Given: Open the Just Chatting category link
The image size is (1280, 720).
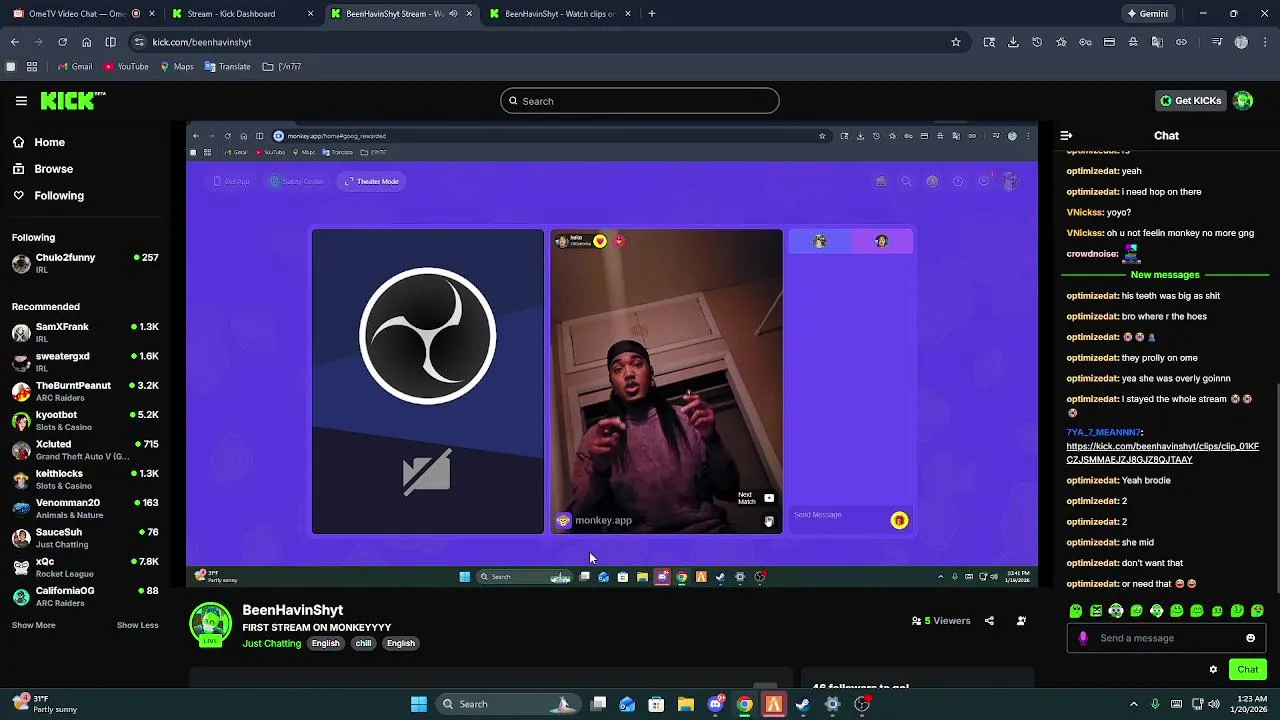Looking at the screenshot, I should [271, 644].
